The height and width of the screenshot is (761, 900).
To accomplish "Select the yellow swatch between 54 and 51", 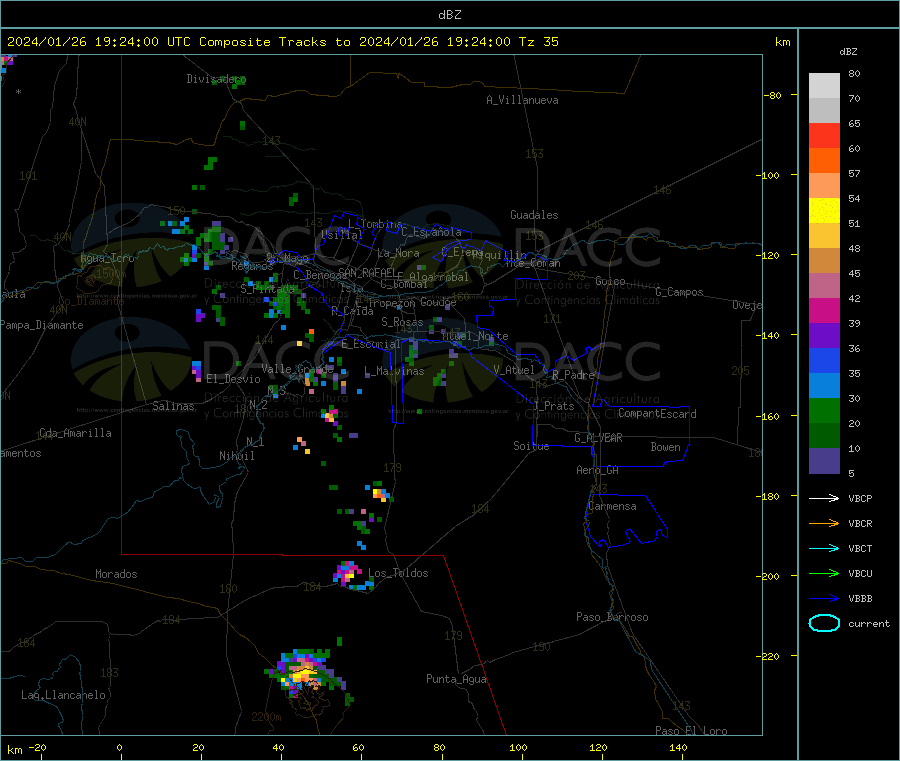I will (x=824, y=211).
